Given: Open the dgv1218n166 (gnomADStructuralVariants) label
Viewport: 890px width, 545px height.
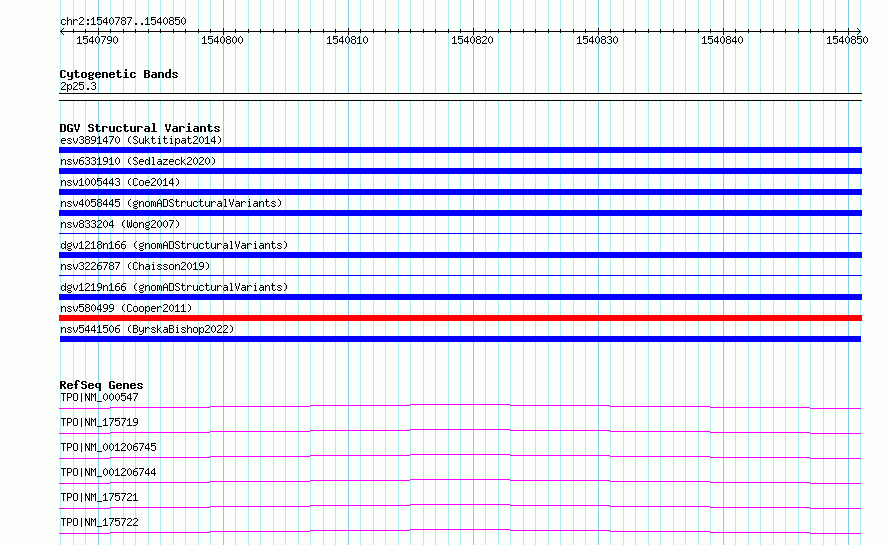Looking at the screenshot, I should click(x=174, y=245).
